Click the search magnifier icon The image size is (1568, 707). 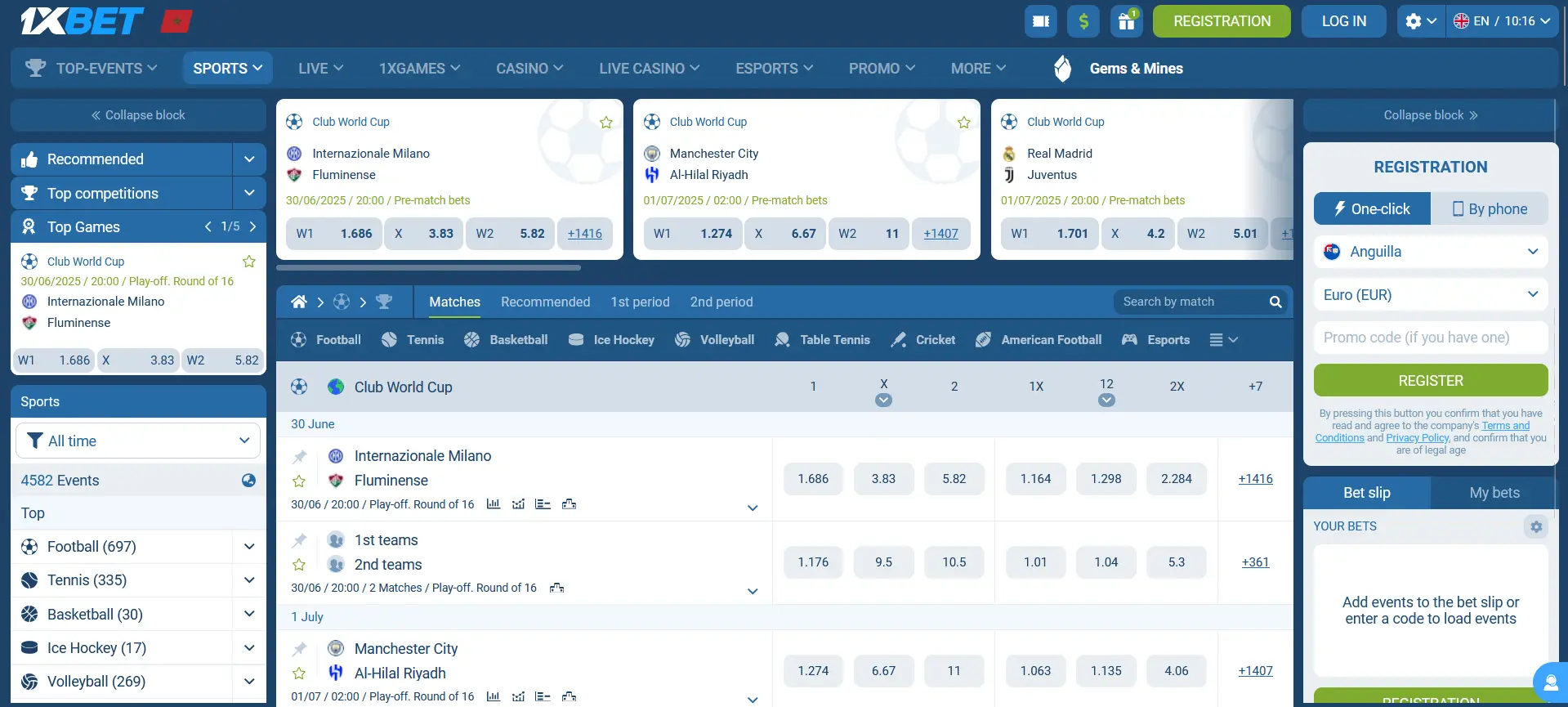point(1275,302)
